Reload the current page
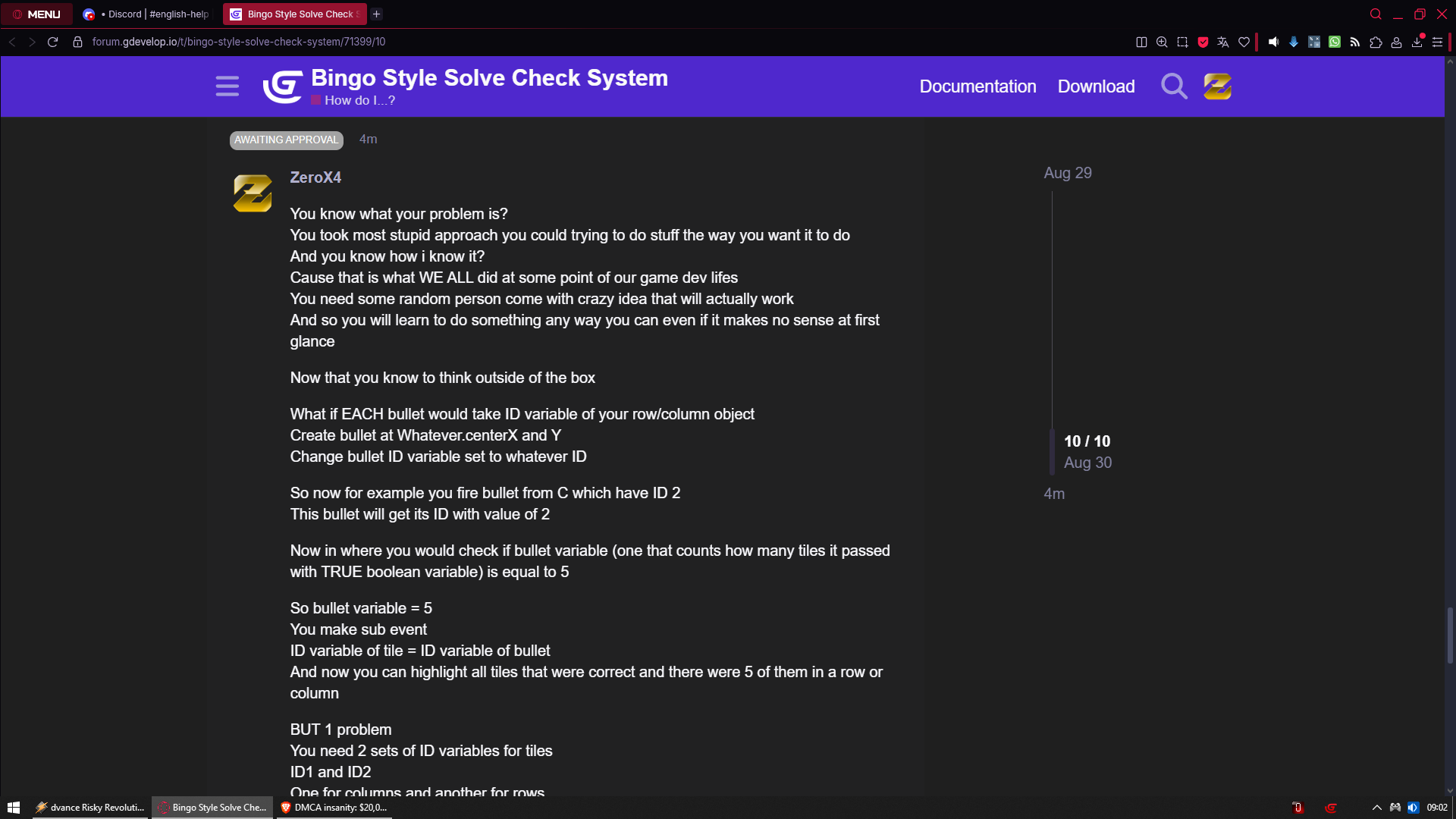Viewport: 1456px width, 819px height. [x=52, y=42]
